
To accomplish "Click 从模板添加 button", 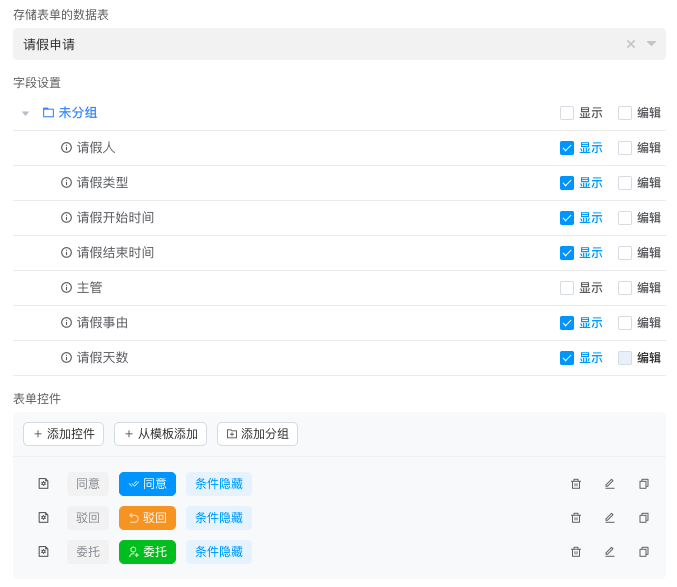I will click(160, 434).
